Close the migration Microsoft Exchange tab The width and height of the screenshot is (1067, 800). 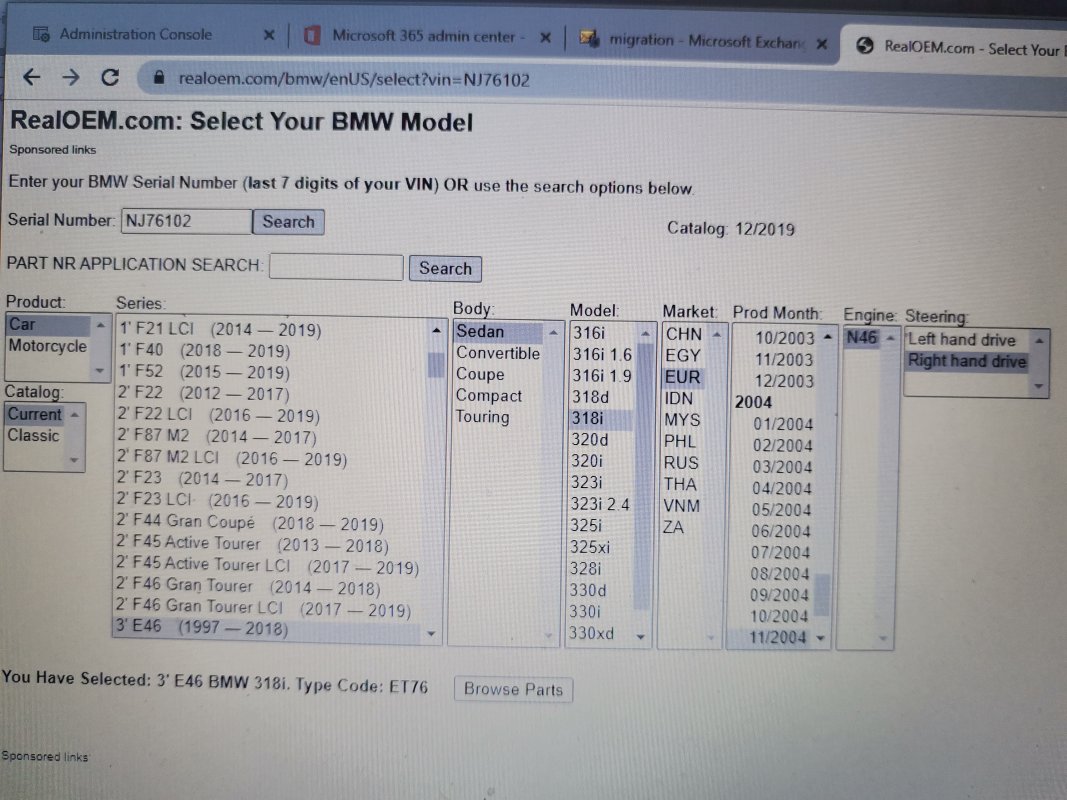(822, 44)
